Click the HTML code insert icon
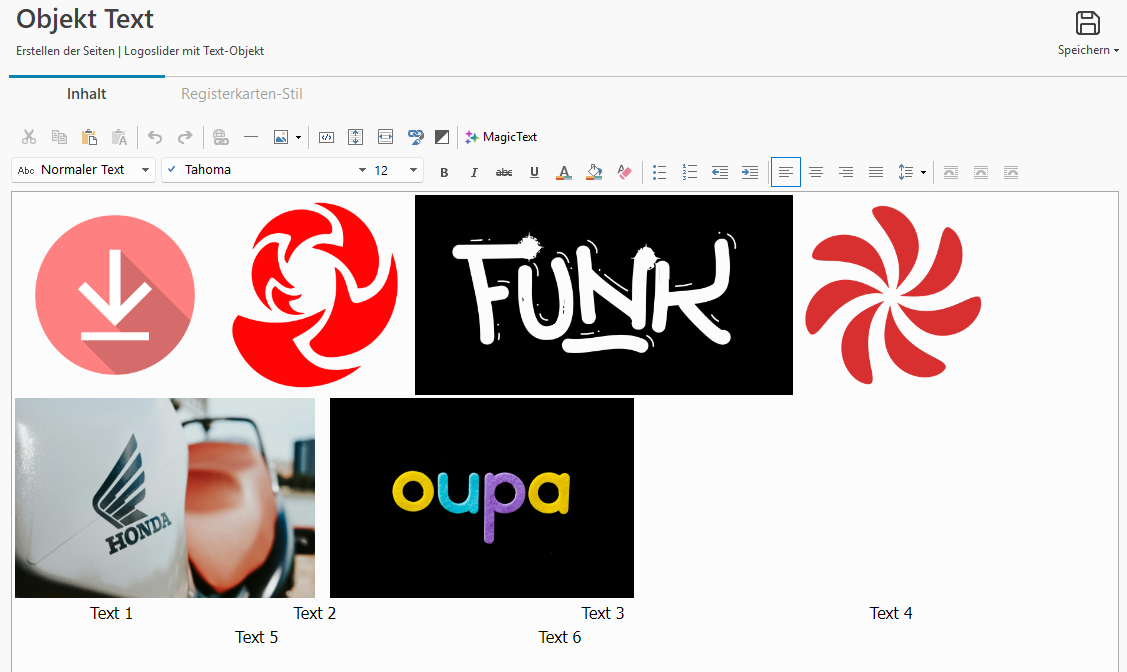This screenshot has width=1127, height=672. click(326, 137)
